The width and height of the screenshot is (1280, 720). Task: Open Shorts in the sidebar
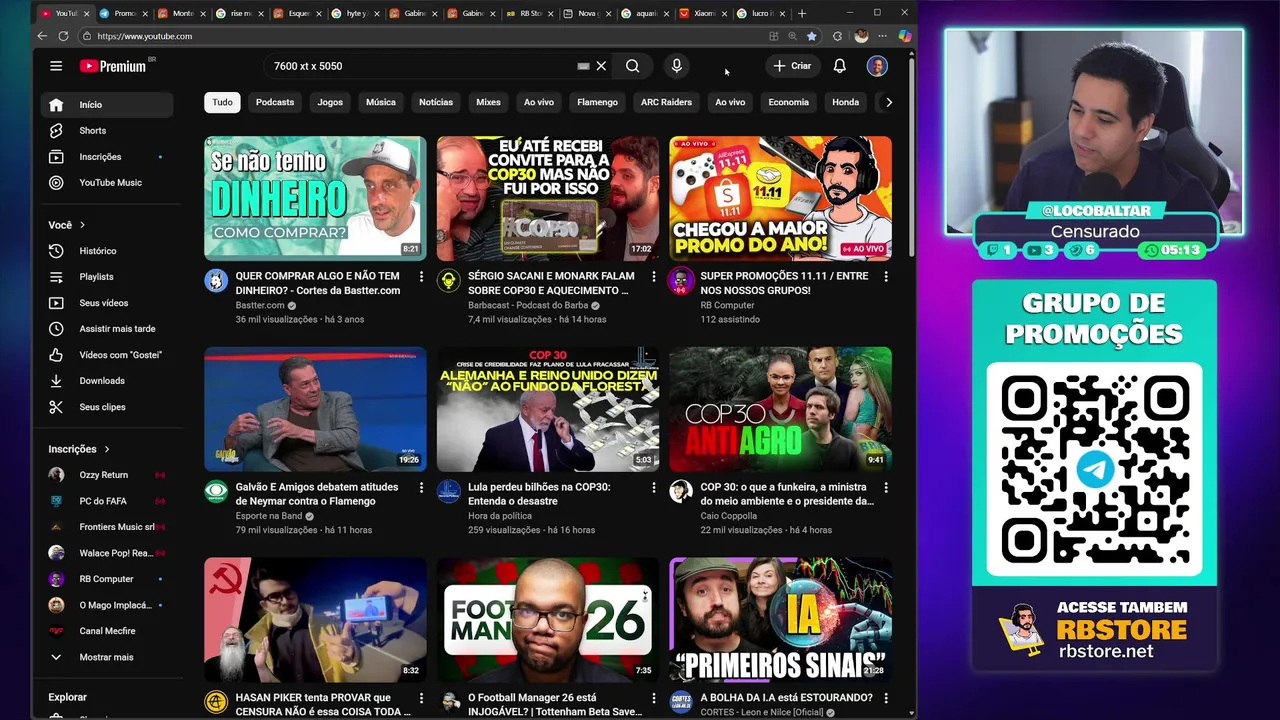tap(107, 130)
